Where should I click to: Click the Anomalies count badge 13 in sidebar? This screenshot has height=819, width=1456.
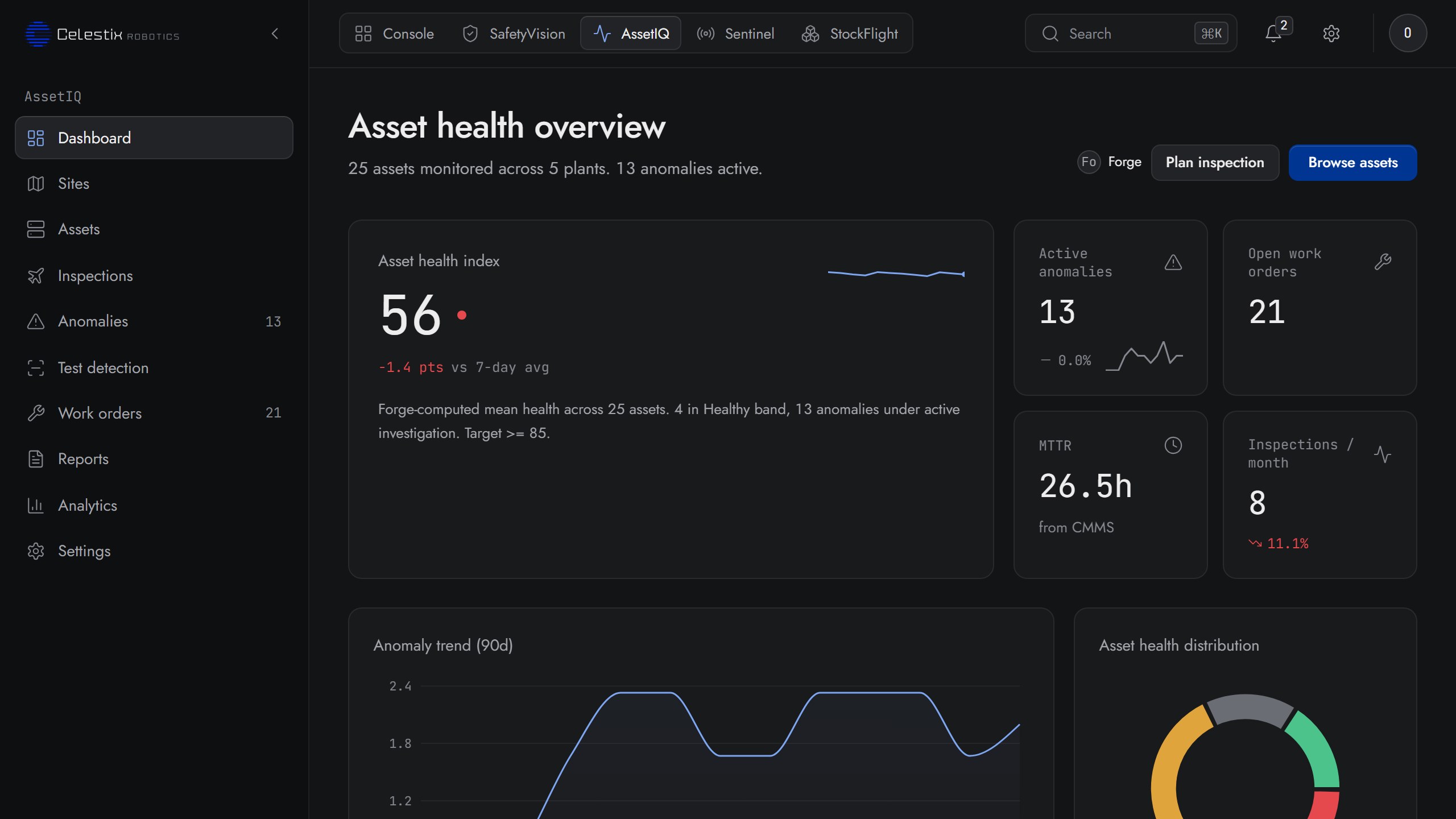tap(273, 322)
